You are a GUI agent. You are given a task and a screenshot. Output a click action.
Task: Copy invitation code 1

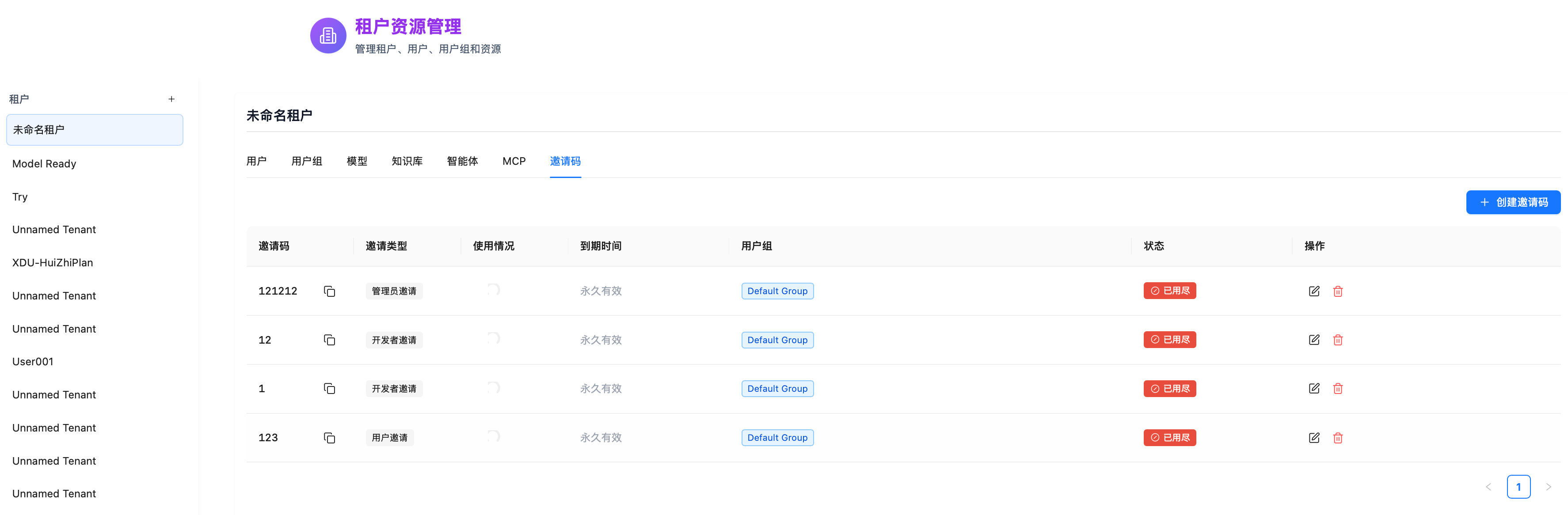click(329, 389)
